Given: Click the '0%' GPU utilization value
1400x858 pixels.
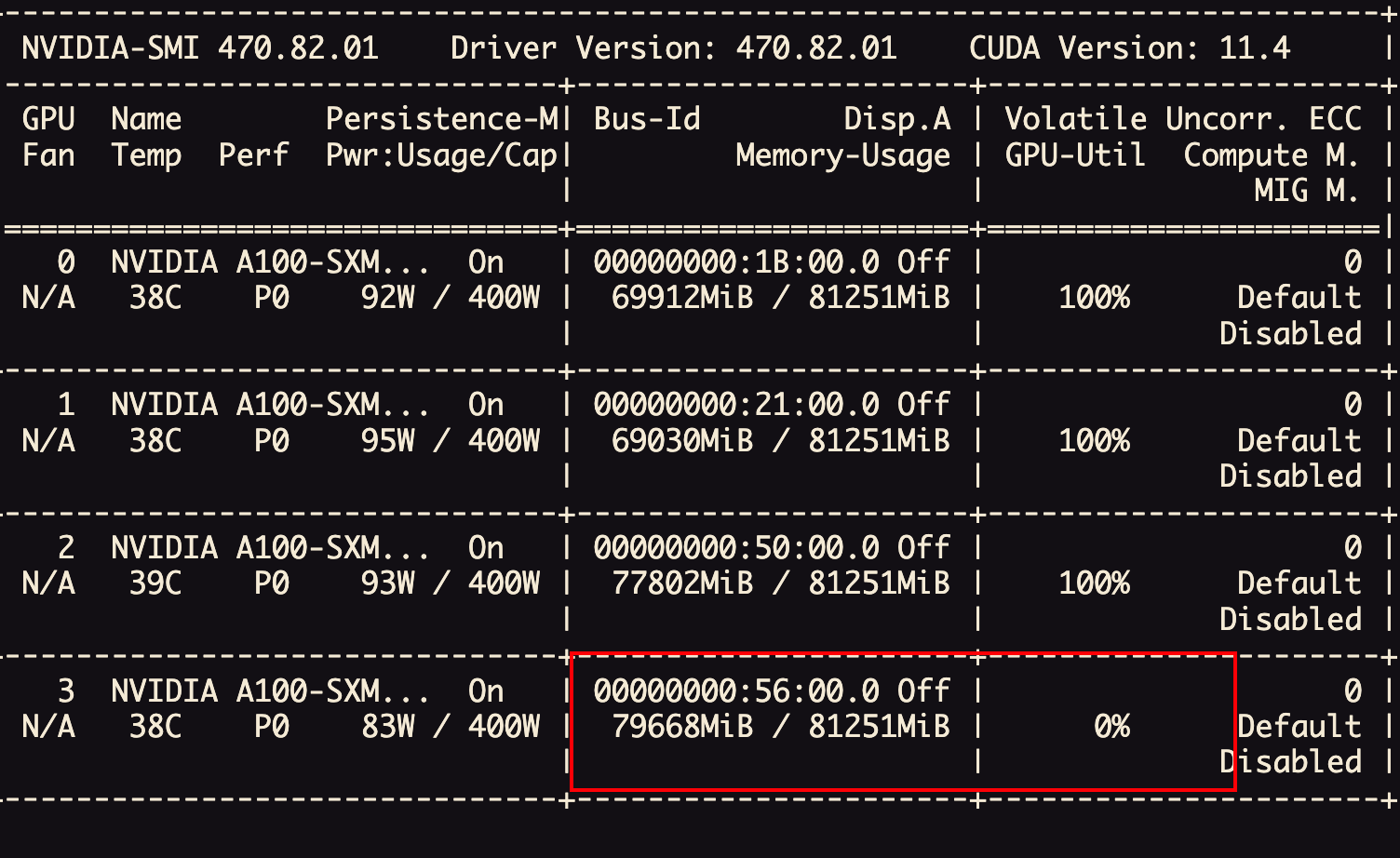Looking at the screenshot, I should (1112, 726).
